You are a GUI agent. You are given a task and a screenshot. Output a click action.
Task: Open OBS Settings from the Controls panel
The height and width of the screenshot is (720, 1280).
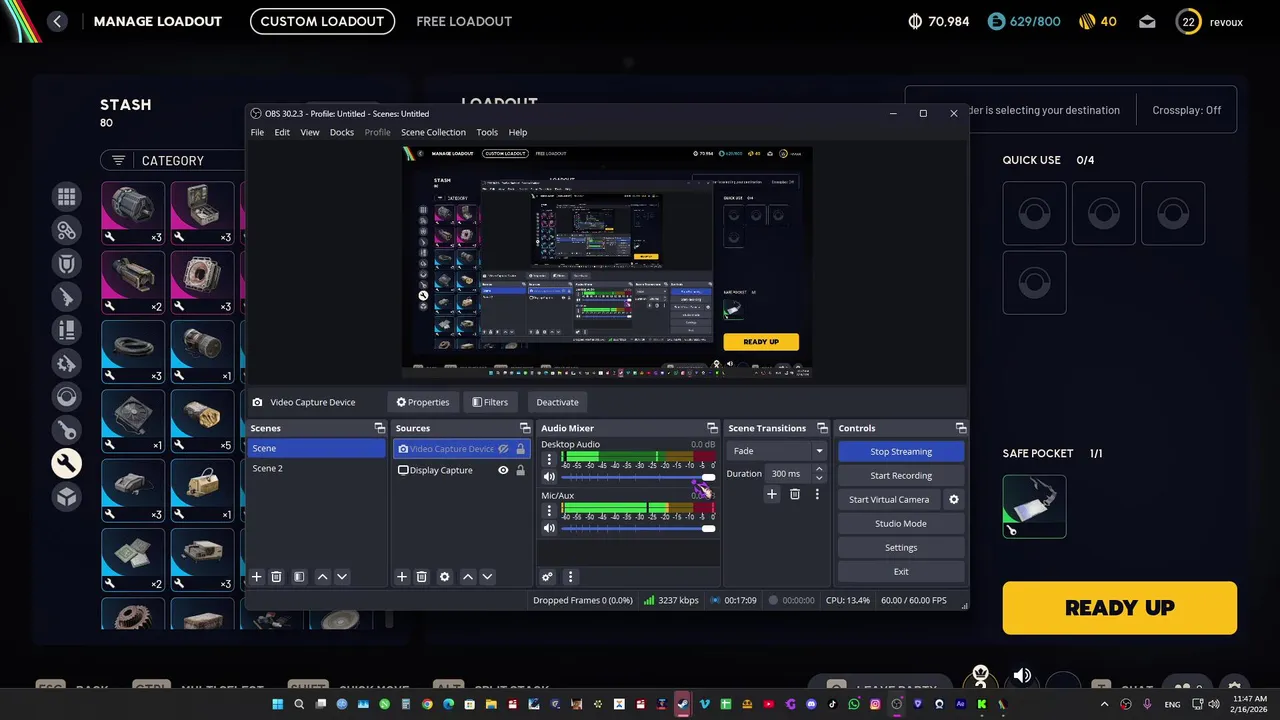pyautogui.click(x=901, y=548)
